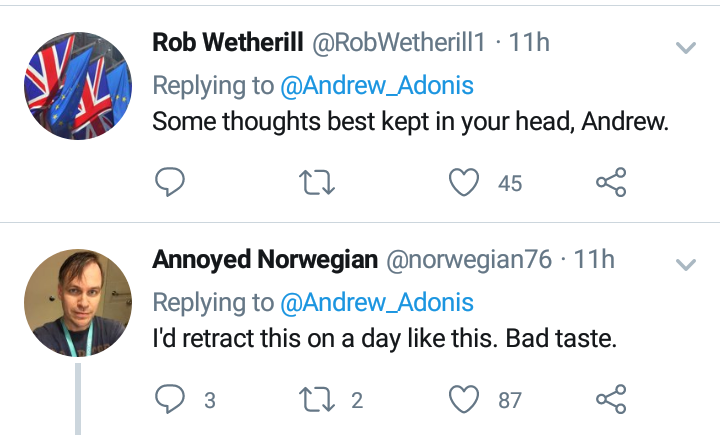Share Rob Wetherill's tweet
Viewport: 720px width, 435px height.
(611, 182)
